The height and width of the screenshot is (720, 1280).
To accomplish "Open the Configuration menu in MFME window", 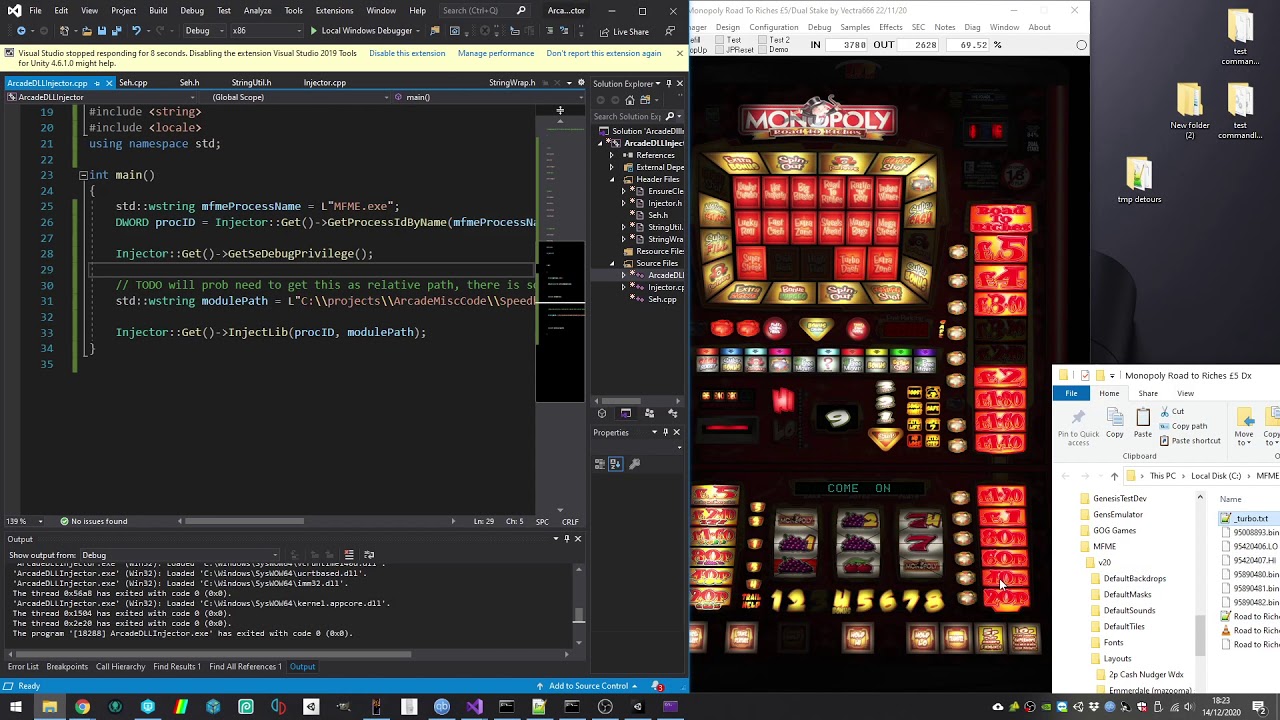I will [773, 27].
